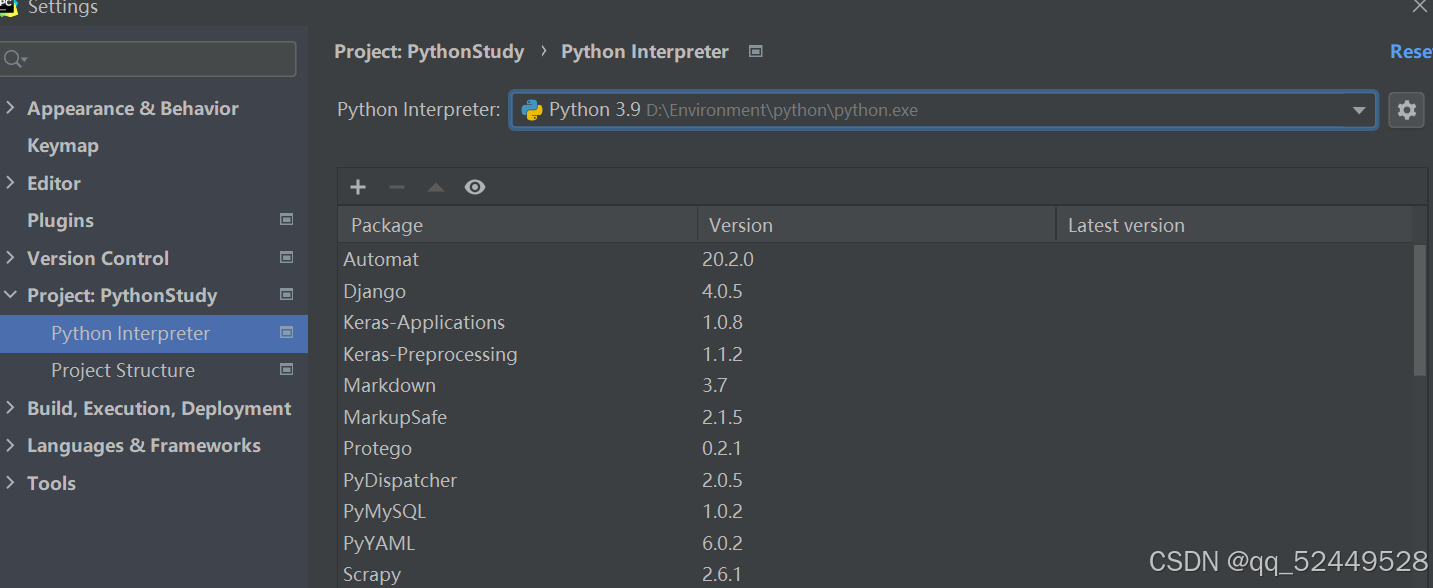Click Automat version 20.2.0 cell
This screenshot has height=588, width=1433.
(728, 259)
